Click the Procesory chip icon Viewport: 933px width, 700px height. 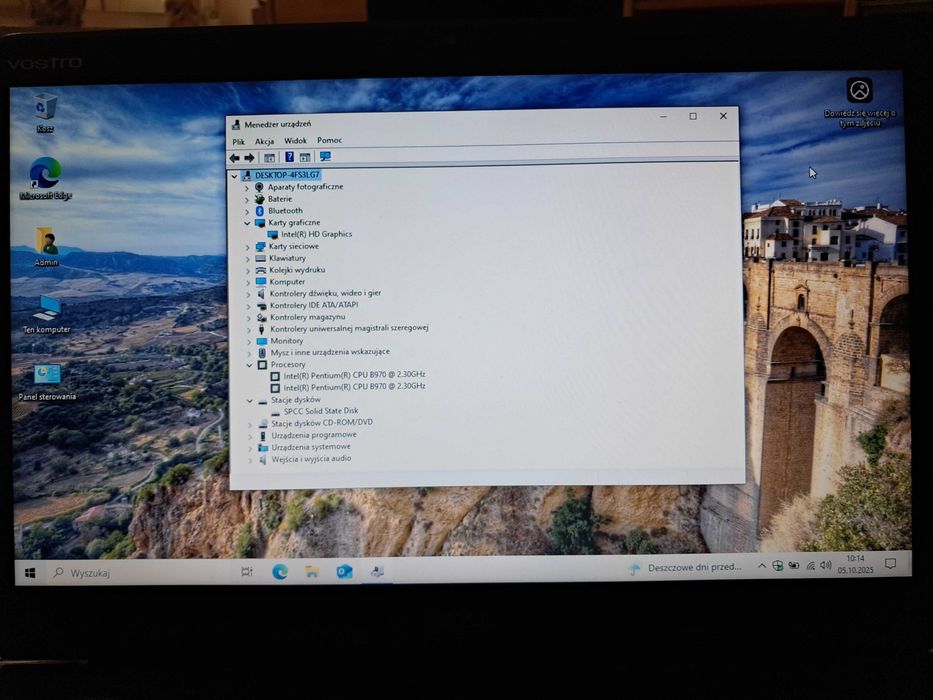pyautogui.click(x=262, y=364)
